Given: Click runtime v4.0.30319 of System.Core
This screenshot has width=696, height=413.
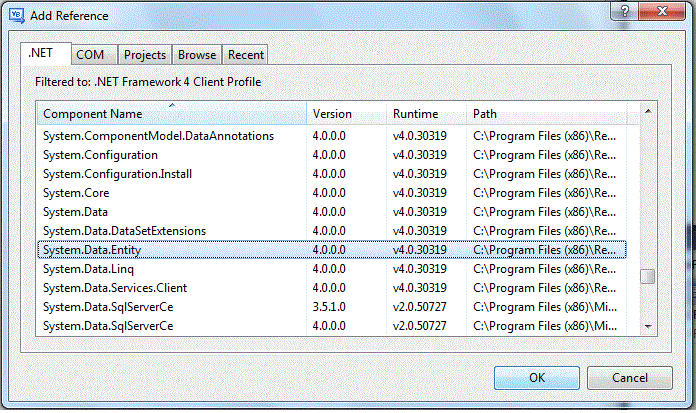Looking at the screenshot, I should pyautogui.click(x=419, y=193).
